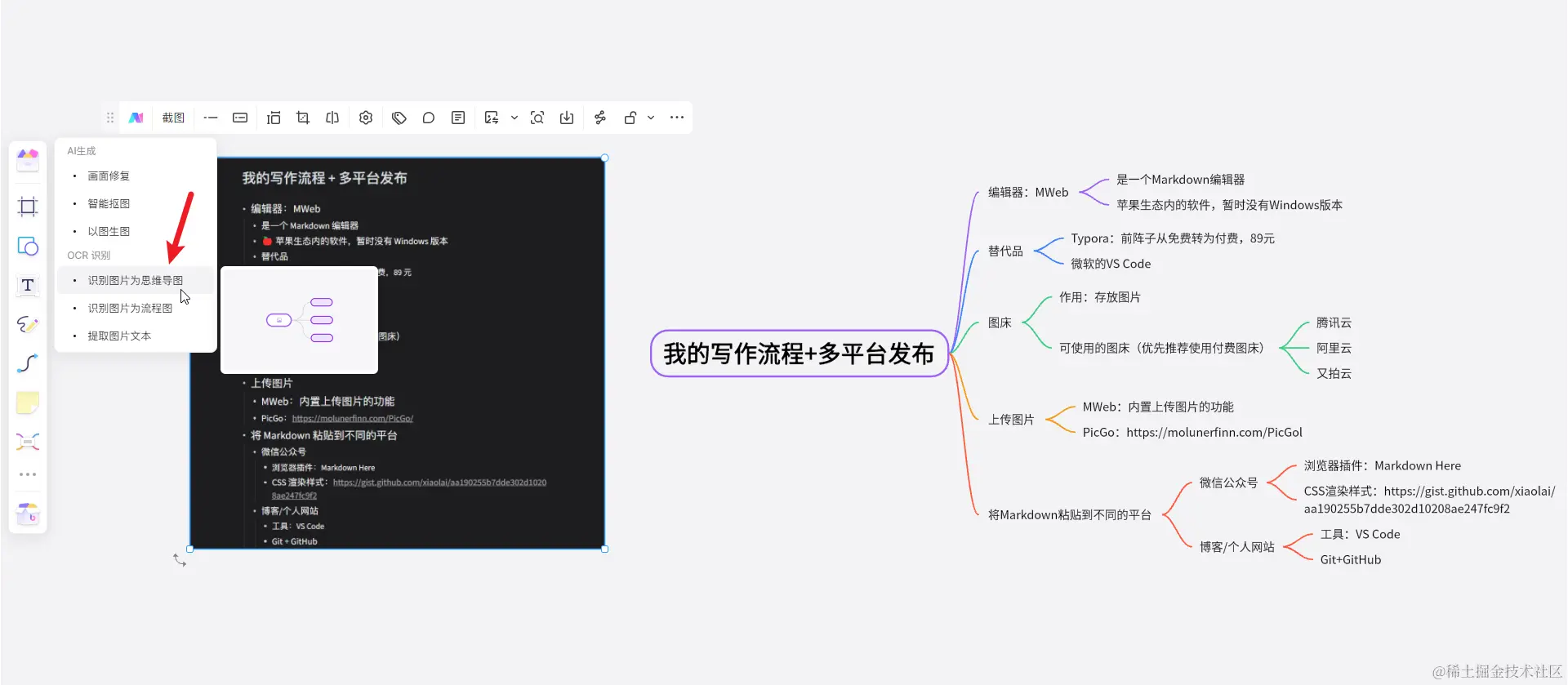Select the 作用：存放图片 node
1568x685 pixels.
pos(1100,298)
